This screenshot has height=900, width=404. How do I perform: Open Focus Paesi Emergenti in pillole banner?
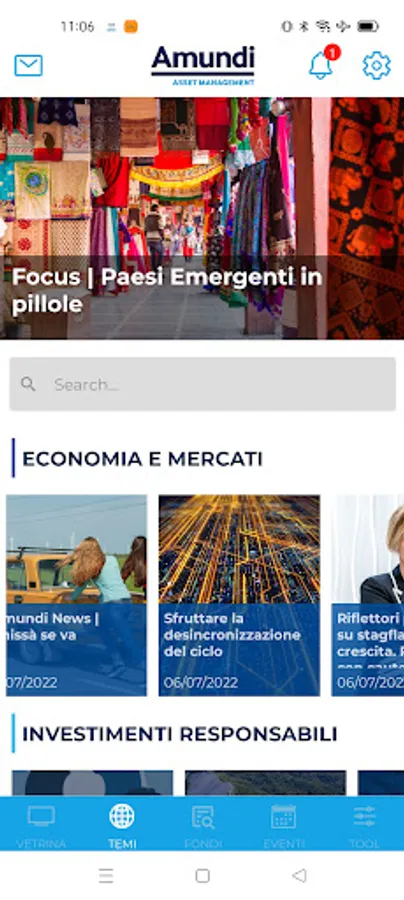click(x=202, y=218)
